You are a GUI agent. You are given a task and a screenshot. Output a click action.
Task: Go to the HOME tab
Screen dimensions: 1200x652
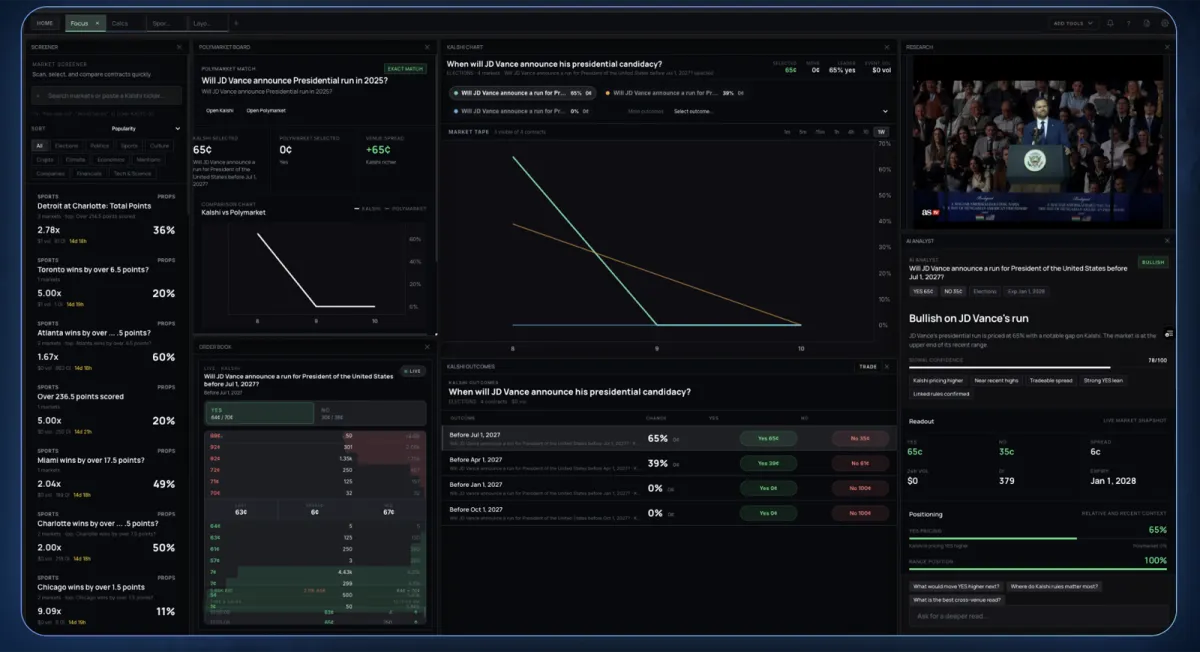click(45, 23)
